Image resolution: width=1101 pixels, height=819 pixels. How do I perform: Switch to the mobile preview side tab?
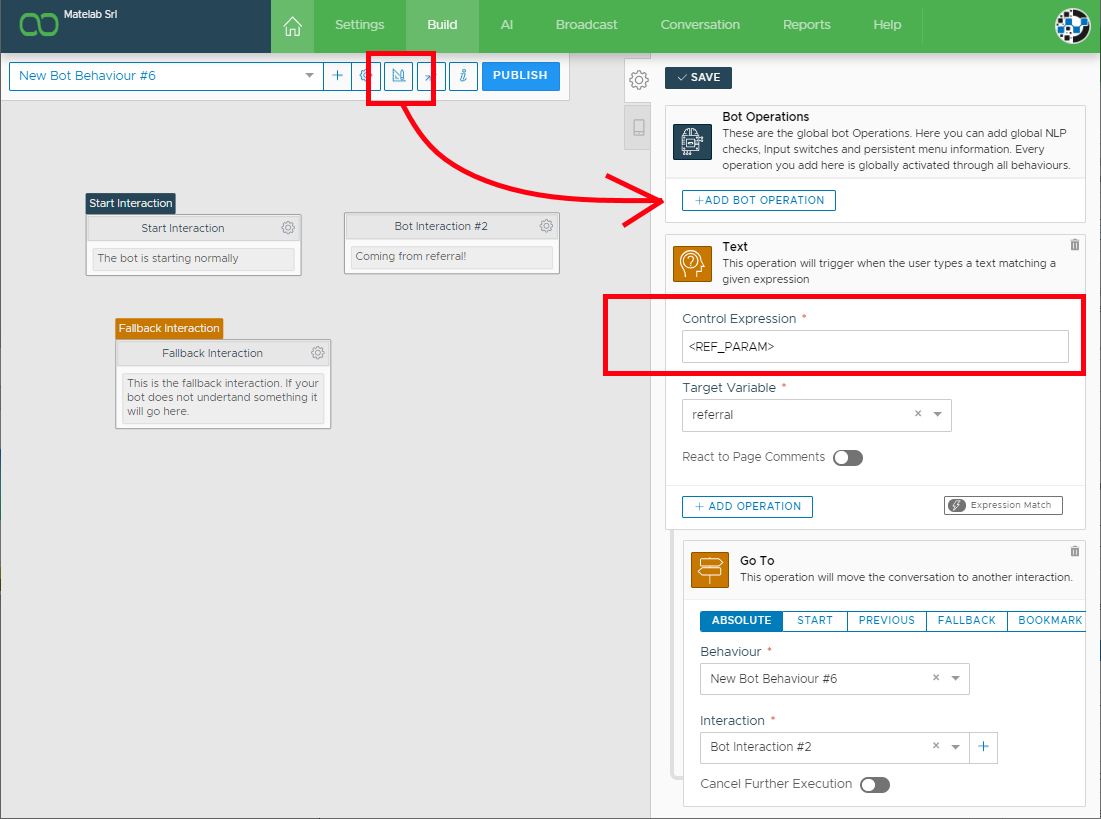pyautogui.click(x=639, y=128)
